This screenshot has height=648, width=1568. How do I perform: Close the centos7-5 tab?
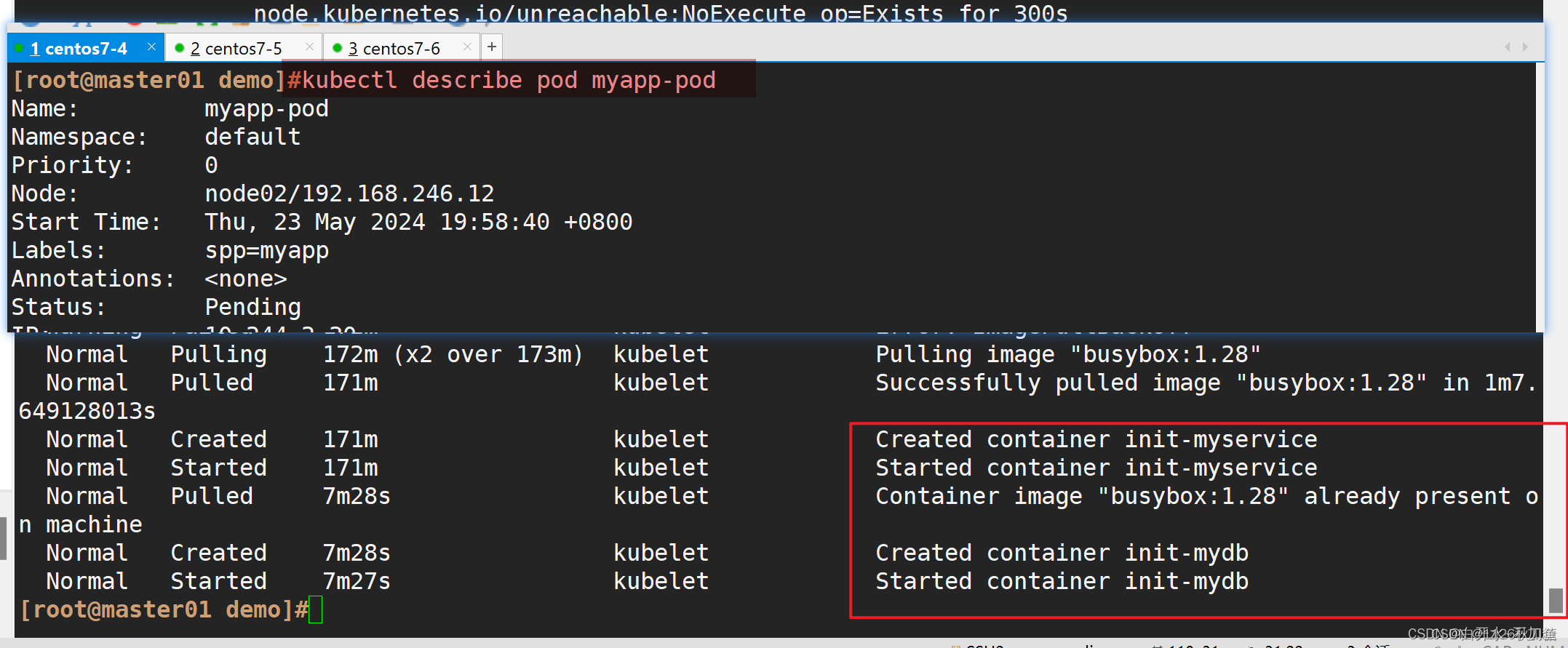[x=309, y=47]
